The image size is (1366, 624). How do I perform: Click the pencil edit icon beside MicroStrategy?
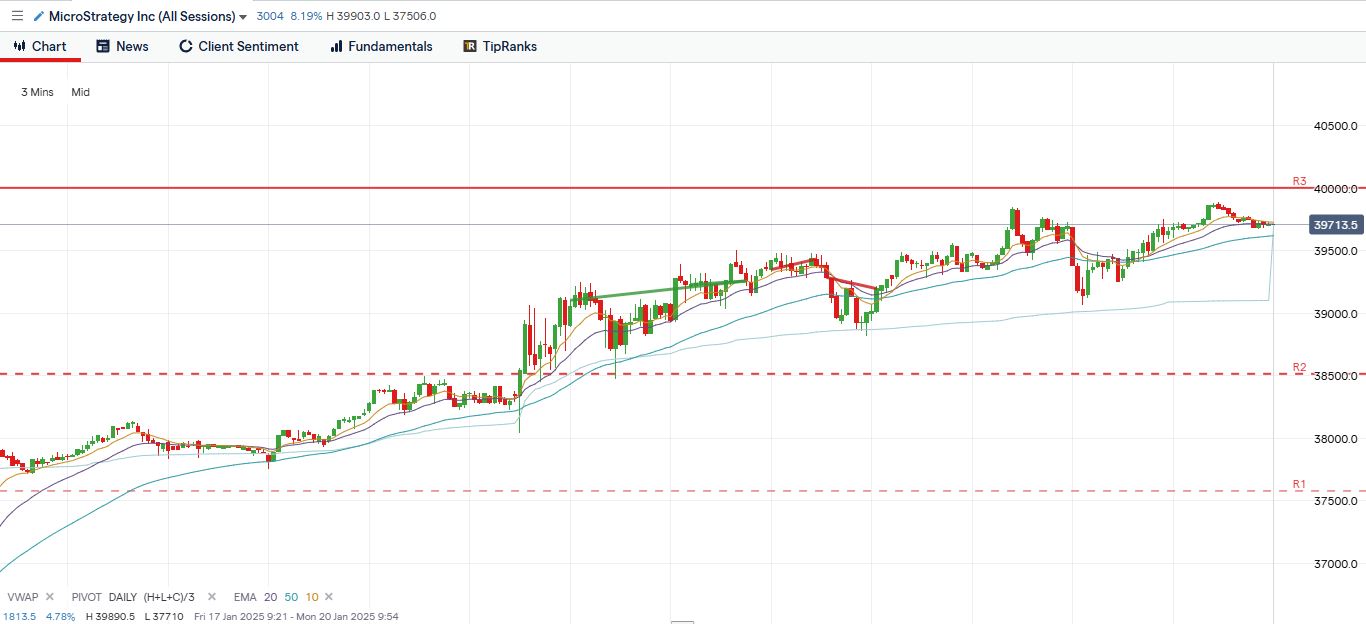39,16
